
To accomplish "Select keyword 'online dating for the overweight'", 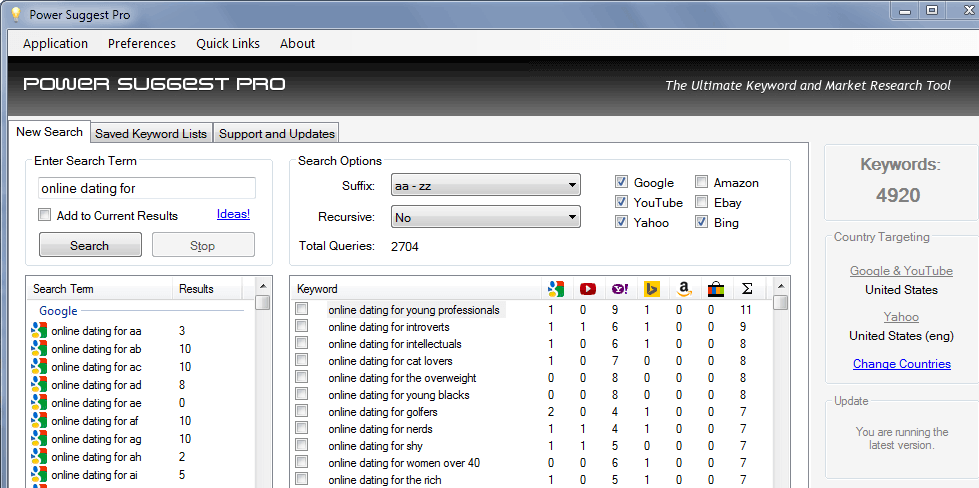I will 402,378.
